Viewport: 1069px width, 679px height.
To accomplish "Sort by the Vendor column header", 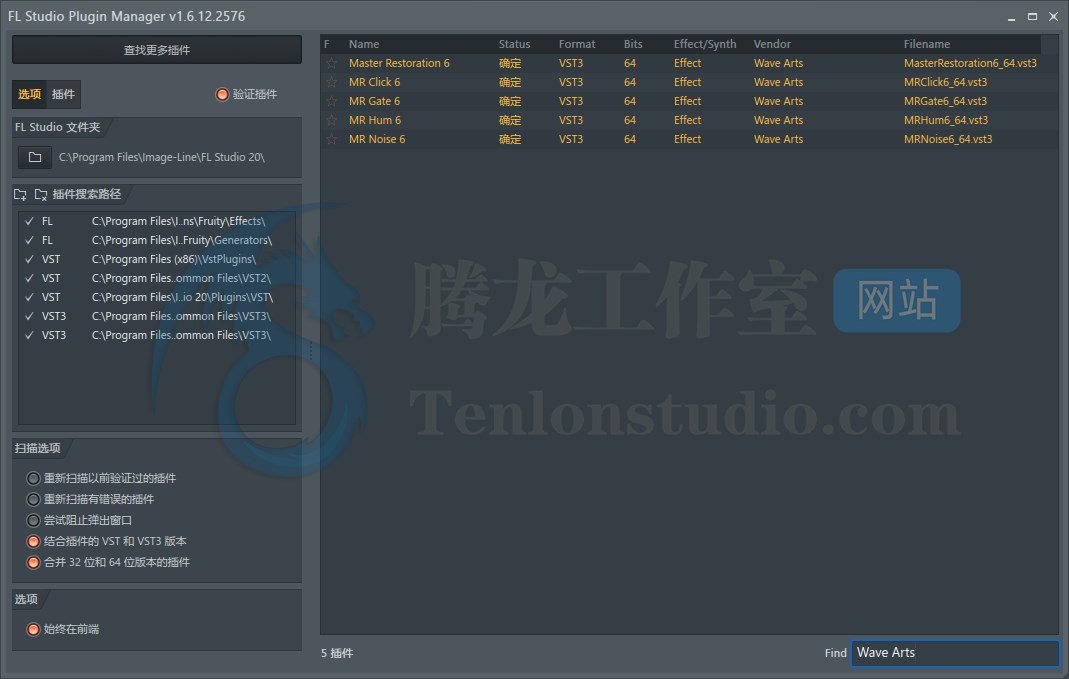I will (772, 44).
